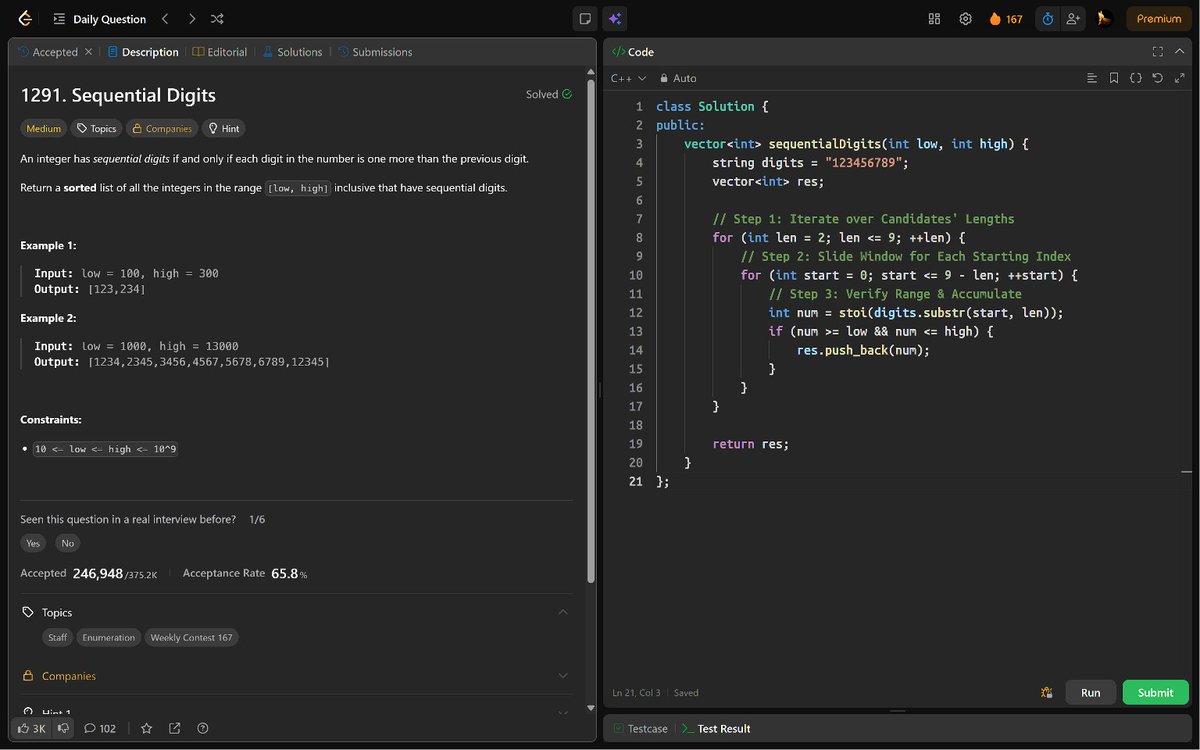Expand the Companies section chevron
The image size is (1200, 750).
pos(563,676)
